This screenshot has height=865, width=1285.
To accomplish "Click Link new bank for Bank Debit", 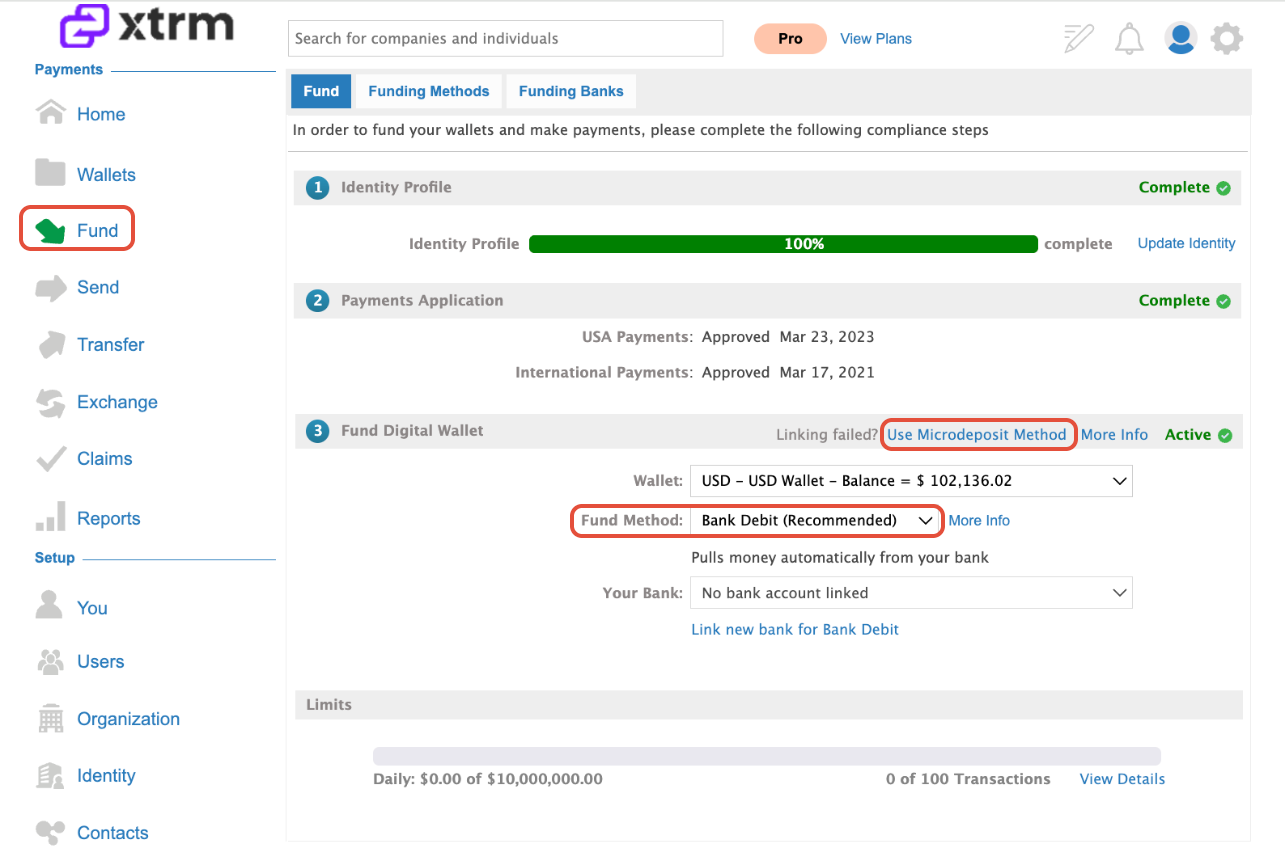I will (795, 630).
